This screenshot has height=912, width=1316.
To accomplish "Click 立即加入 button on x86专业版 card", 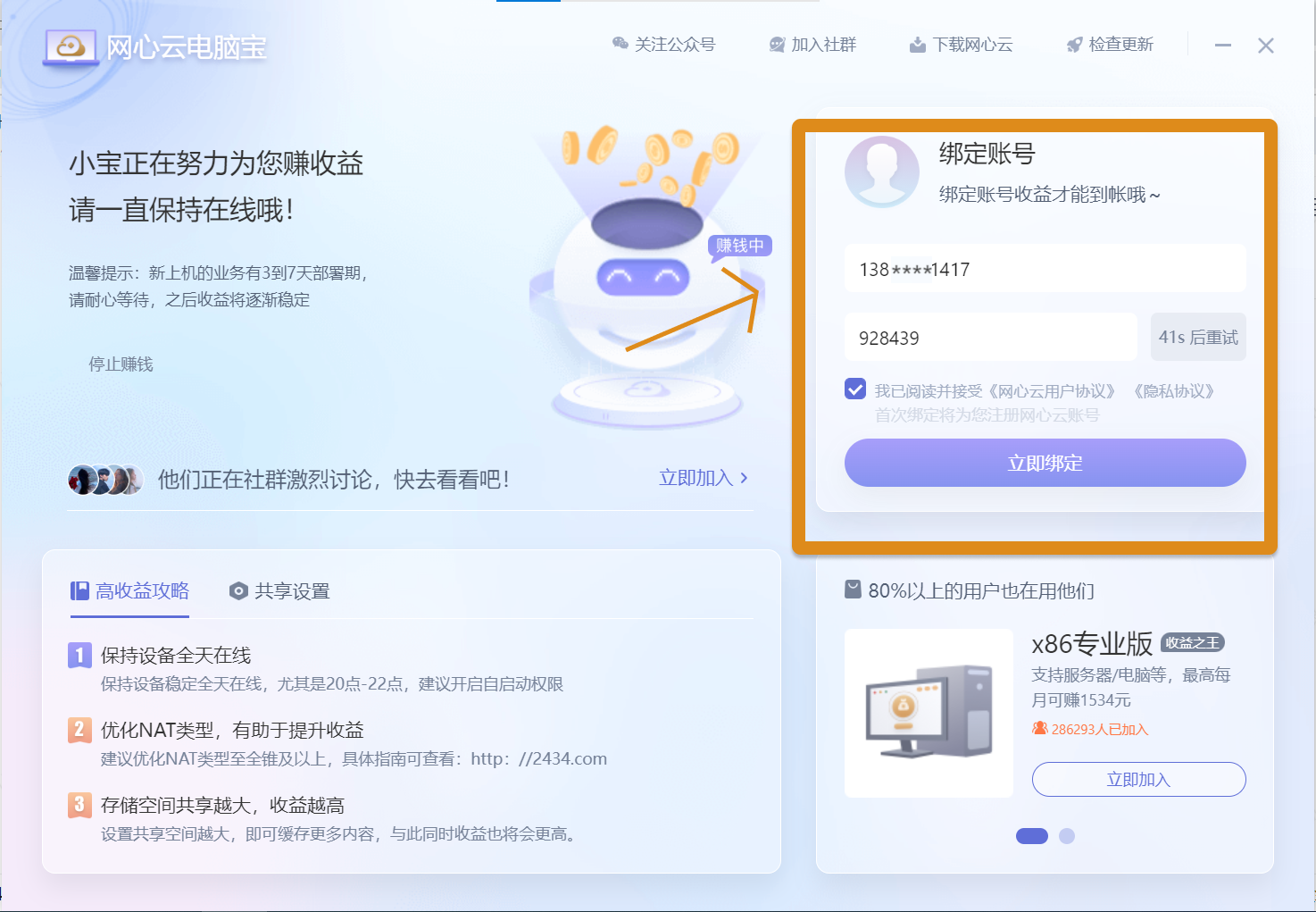I will [1138, 779].
